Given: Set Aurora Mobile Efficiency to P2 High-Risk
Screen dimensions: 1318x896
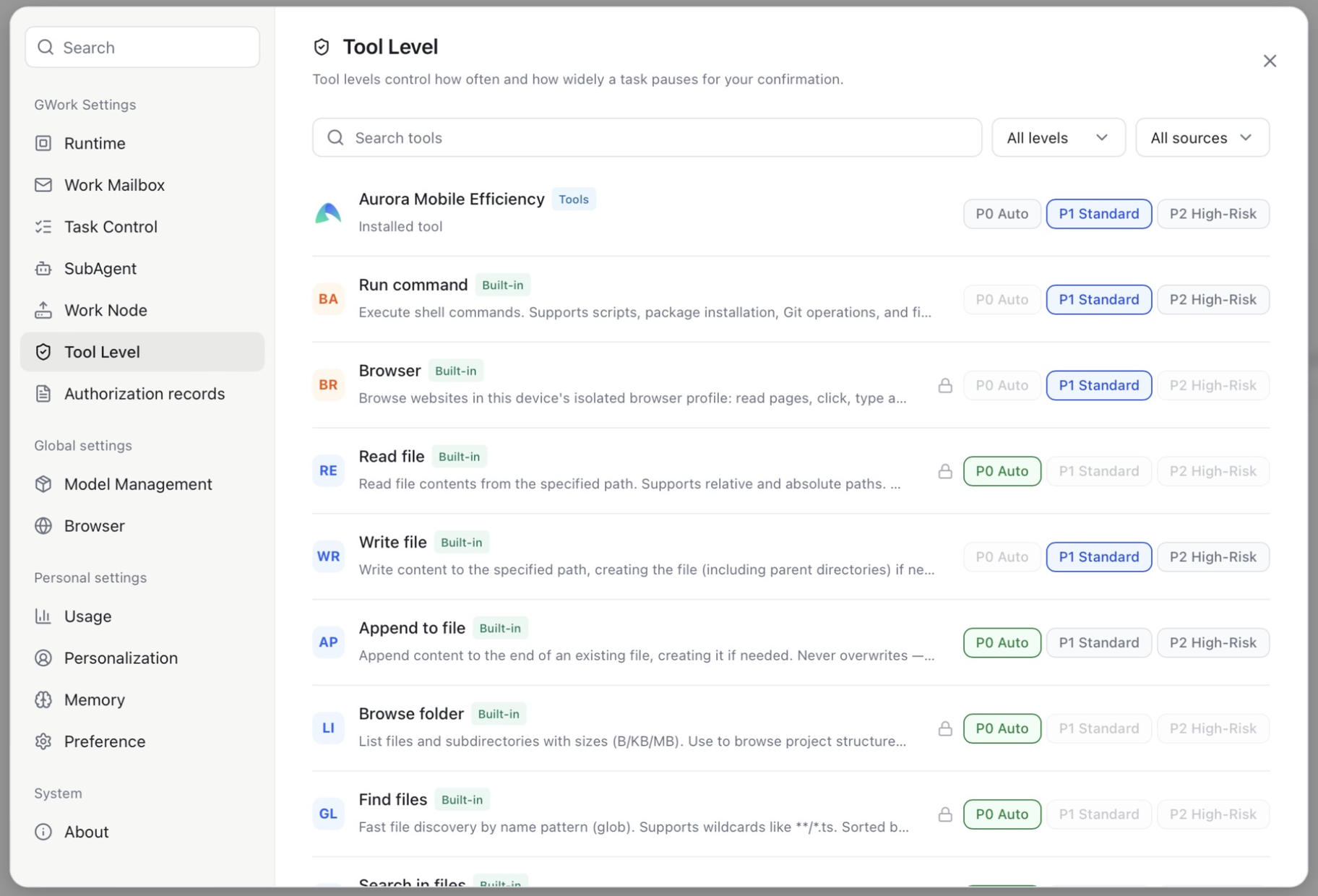Looking at the screenshot, I should tap(1213, 214).
